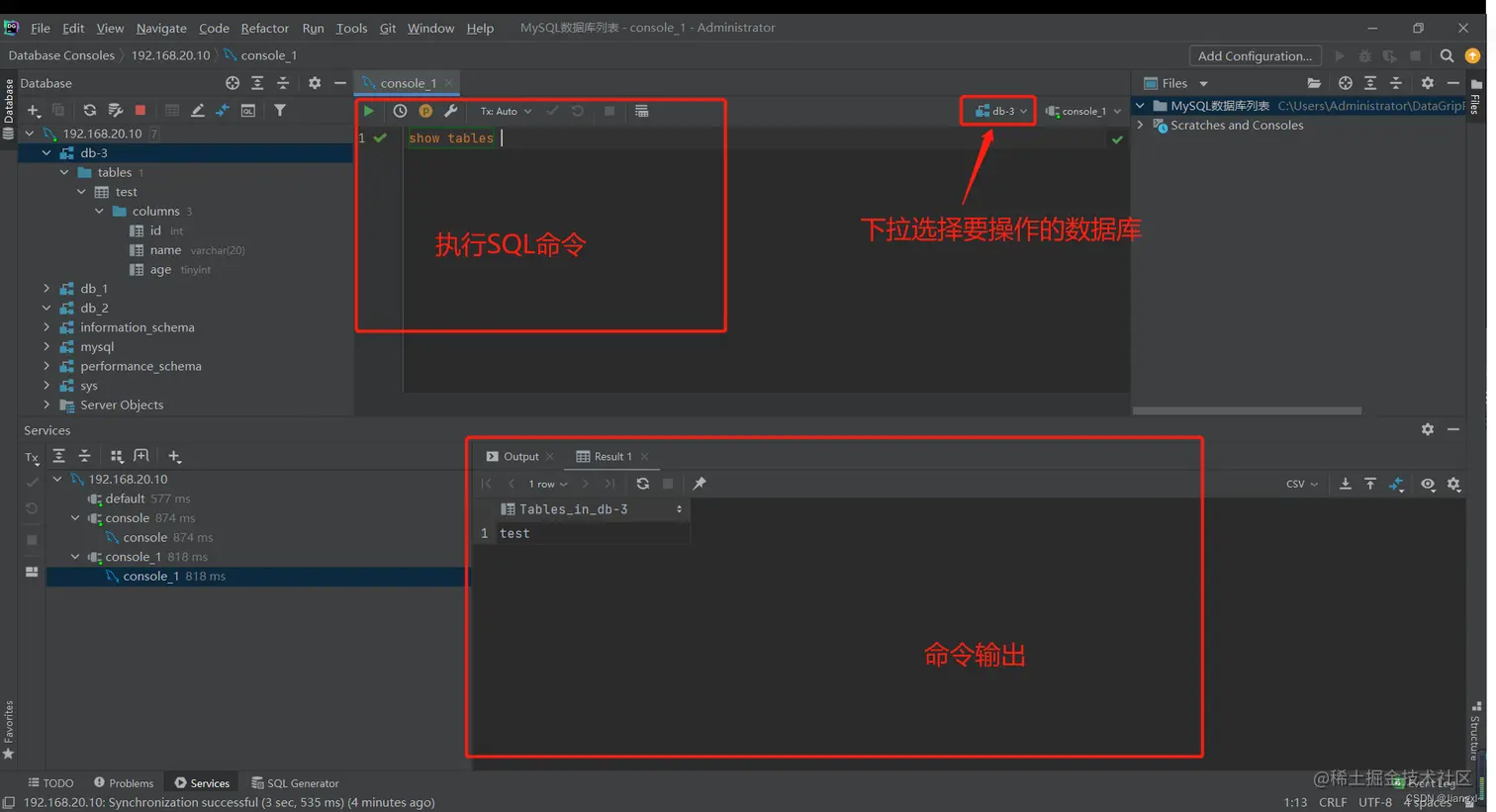Collapse the tables folder under db-3
1496x812 pixels.
point(64,171)
